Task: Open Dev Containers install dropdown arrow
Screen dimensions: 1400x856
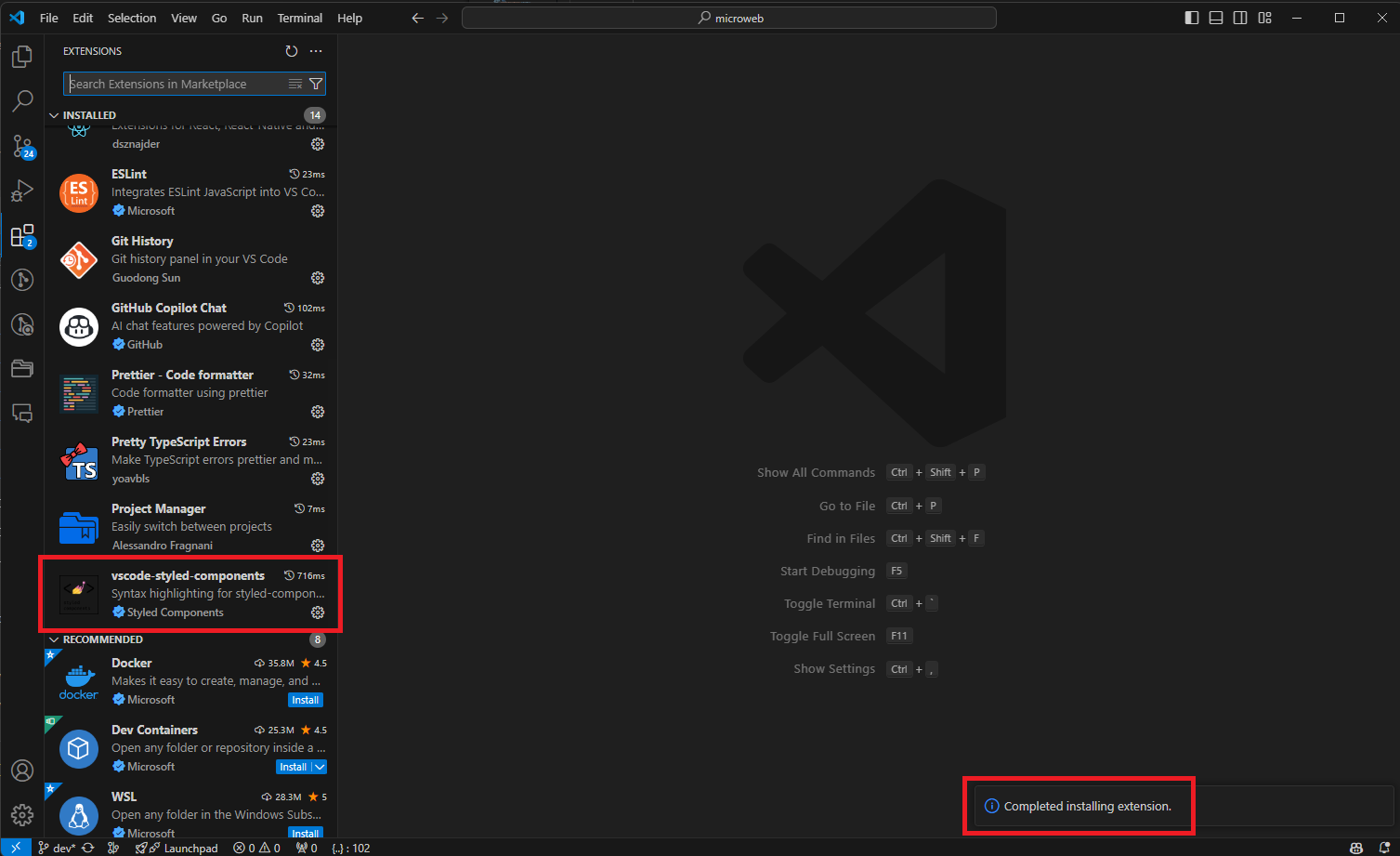Action: 320,767
